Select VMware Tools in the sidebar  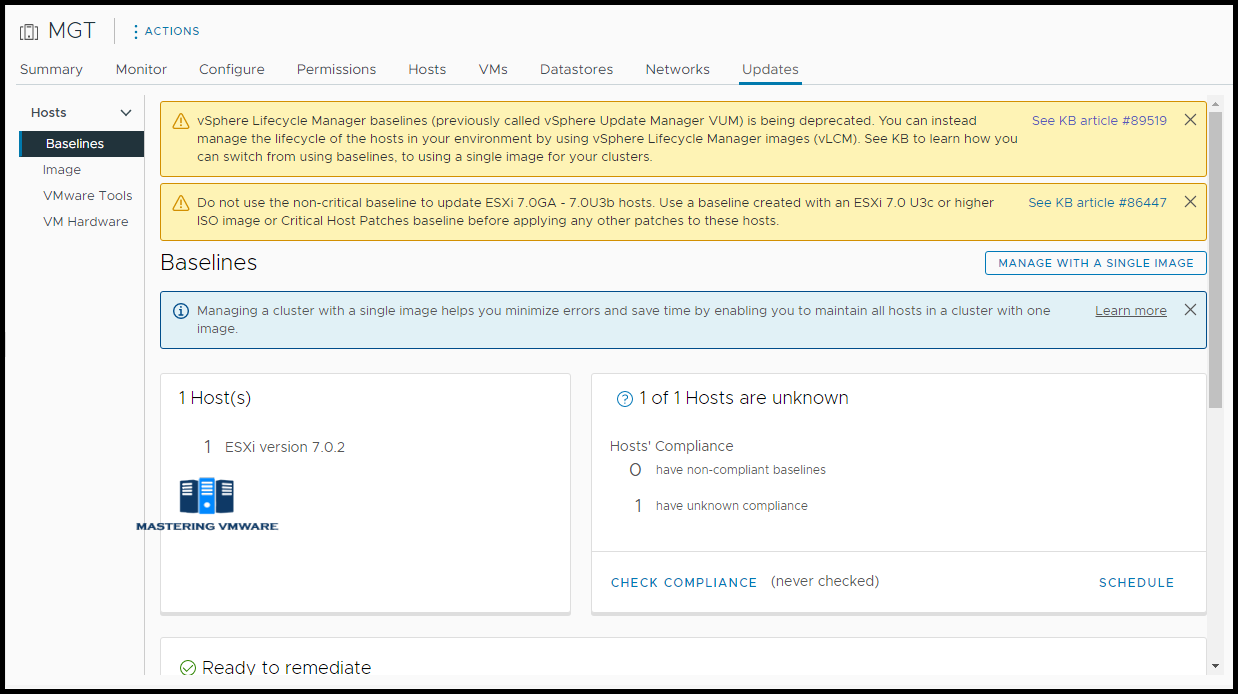pos(88,196)
